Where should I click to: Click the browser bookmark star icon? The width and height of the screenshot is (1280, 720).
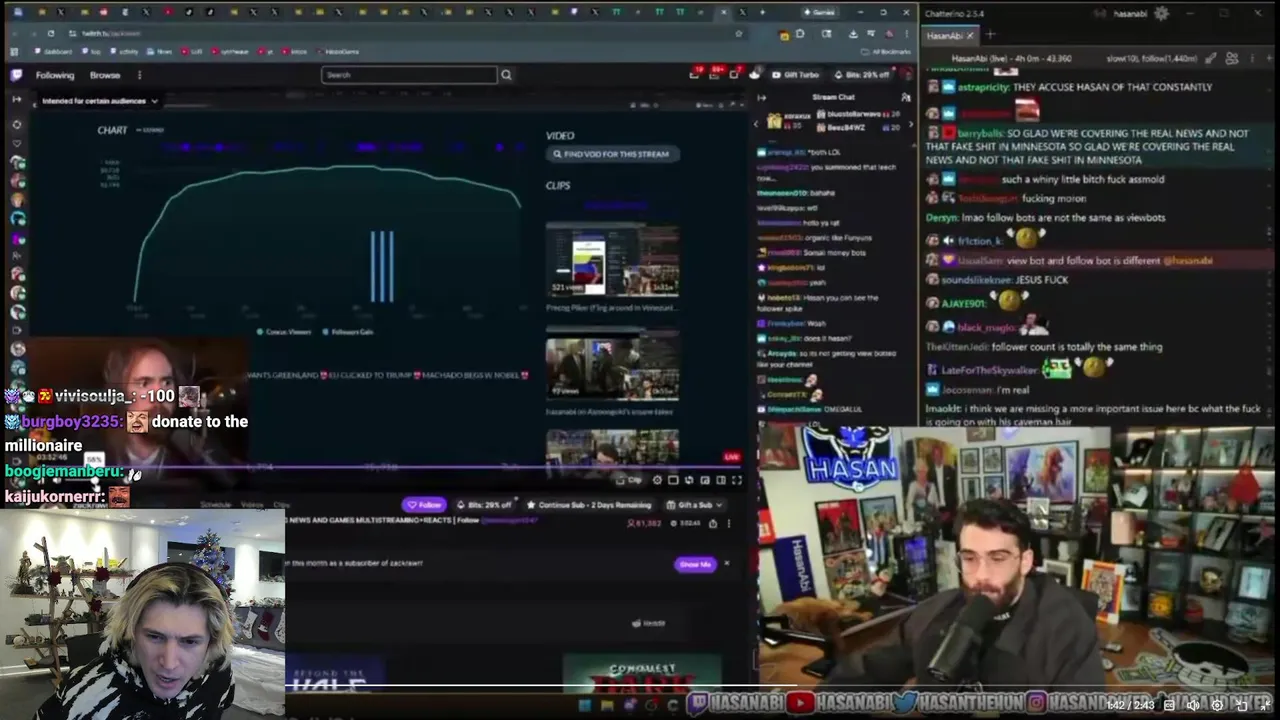[739, 33]
